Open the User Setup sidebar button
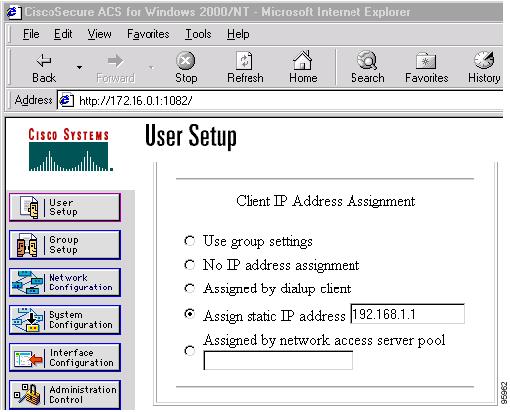 65,207
